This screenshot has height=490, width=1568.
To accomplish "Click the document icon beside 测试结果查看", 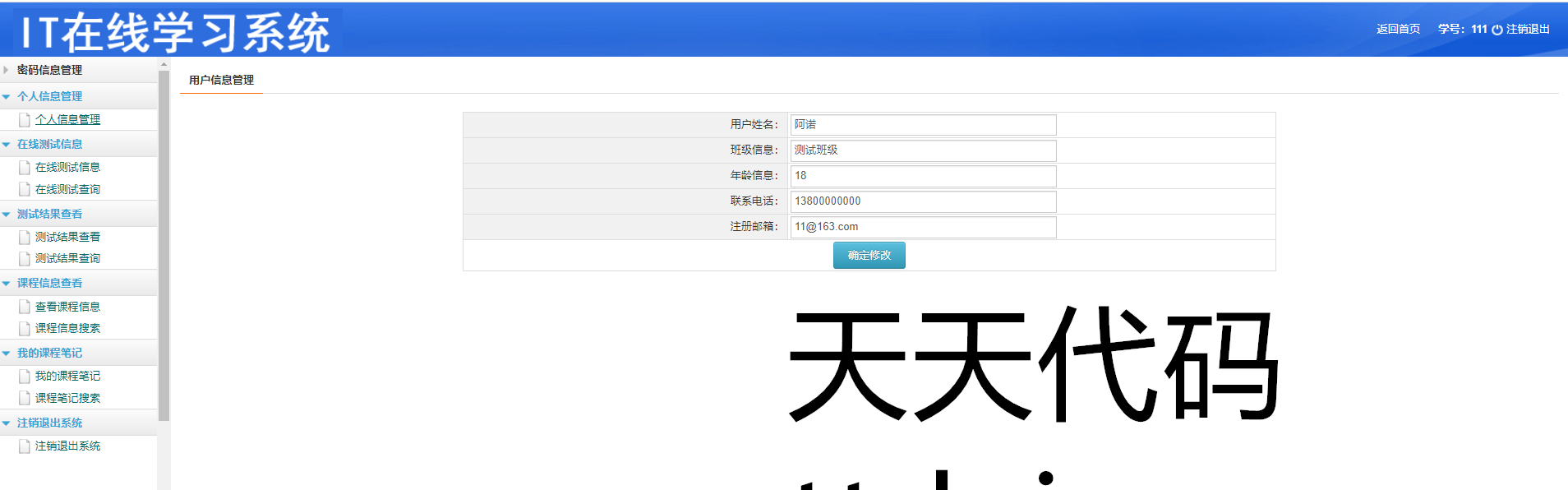I will [x=25, y=238].
